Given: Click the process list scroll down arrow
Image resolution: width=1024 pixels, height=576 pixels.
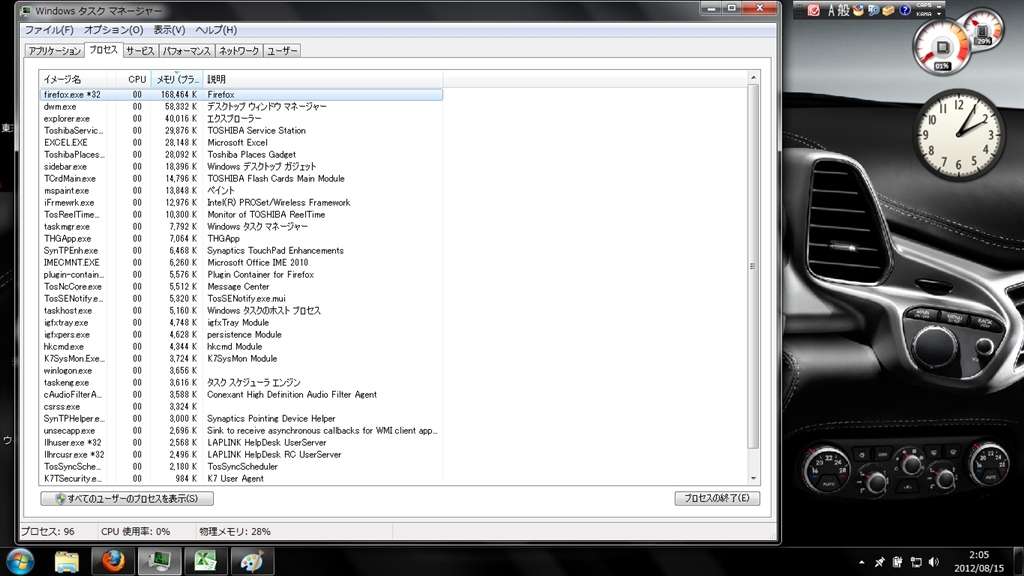Looking at the screenshot, I should pyautogui.click(x=753, y=478).
